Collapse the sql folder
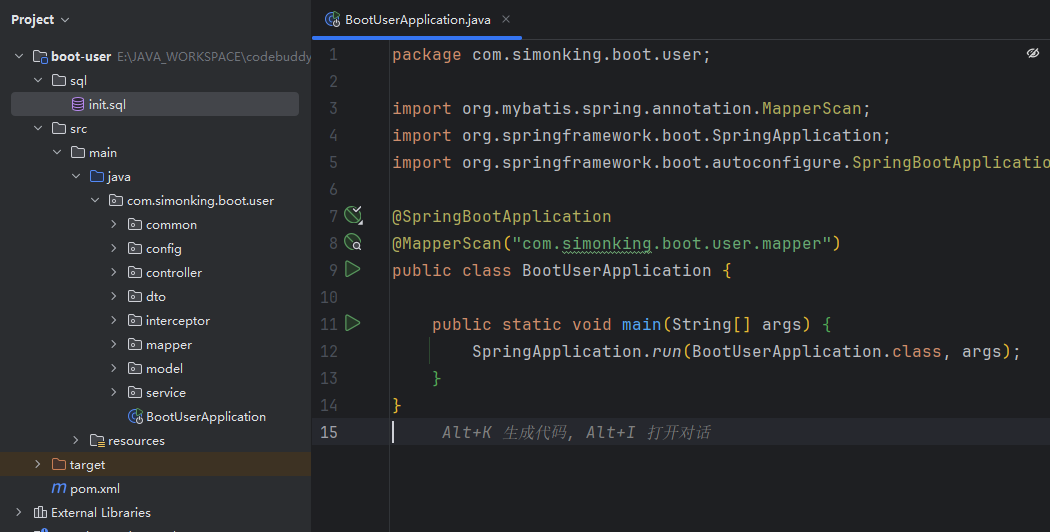Viewport: 1050px width, 532px height. (38, 80)
